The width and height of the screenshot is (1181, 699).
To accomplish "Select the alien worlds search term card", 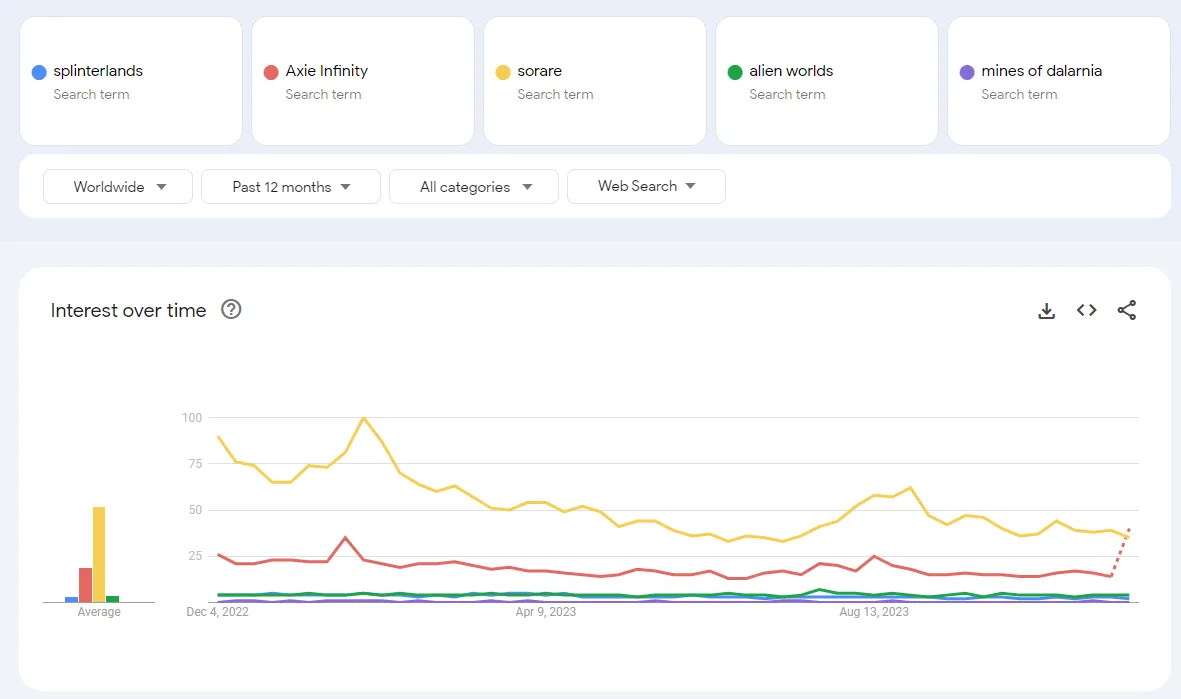I will click(x=827, y=81).
